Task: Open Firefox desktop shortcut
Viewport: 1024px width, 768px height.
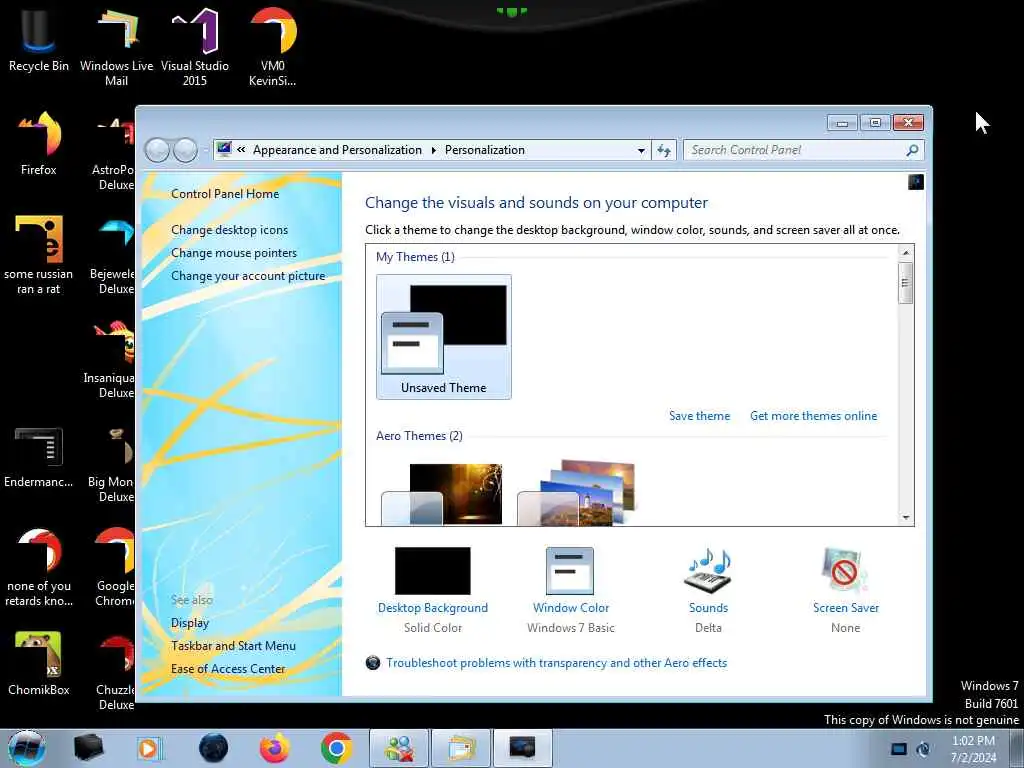Action: coord(38,142)
